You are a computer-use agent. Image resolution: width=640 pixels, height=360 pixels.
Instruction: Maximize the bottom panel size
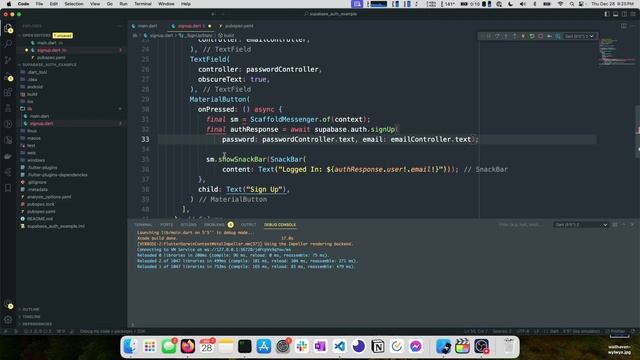(623, 224)
